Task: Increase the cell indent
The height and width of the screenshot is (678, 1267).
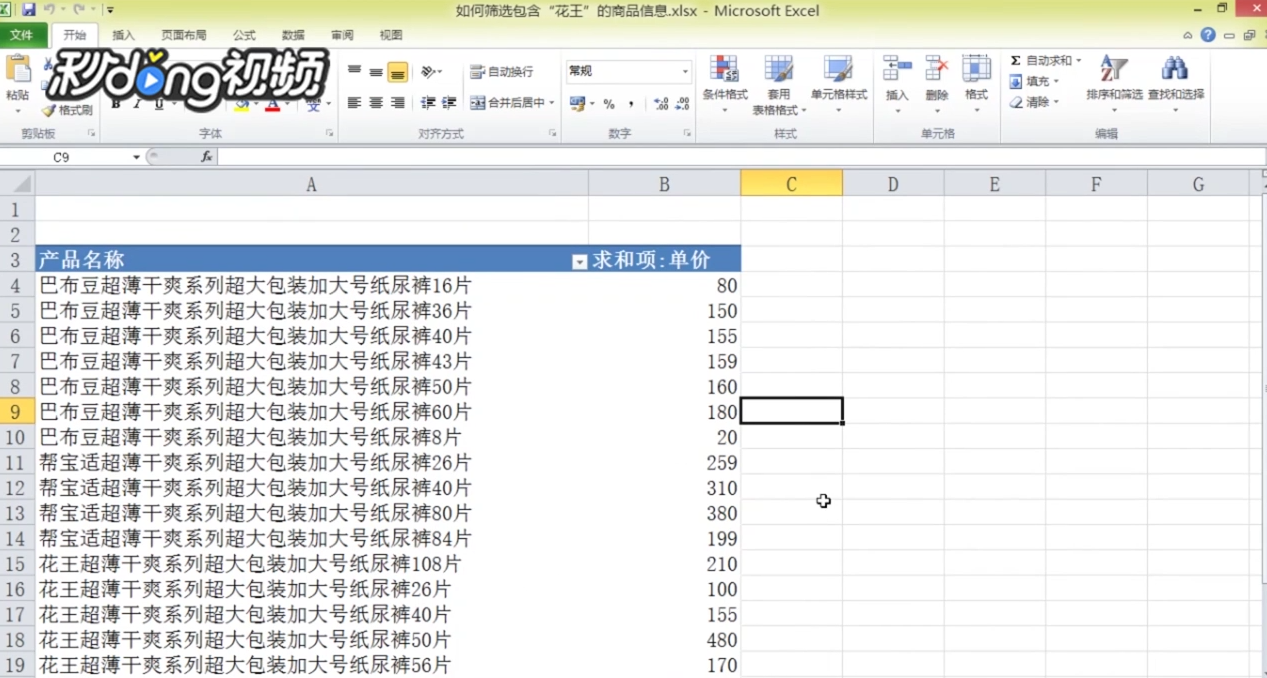Action: click(x=450, y=103)
